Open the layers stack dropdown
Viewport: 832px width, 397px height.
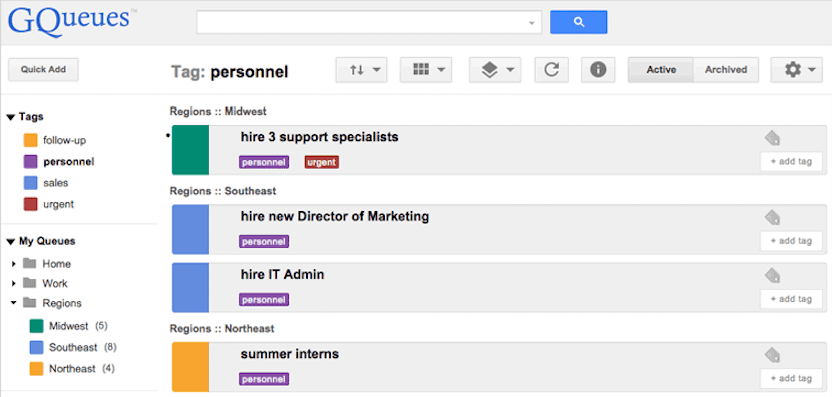[x=495, y=70]
